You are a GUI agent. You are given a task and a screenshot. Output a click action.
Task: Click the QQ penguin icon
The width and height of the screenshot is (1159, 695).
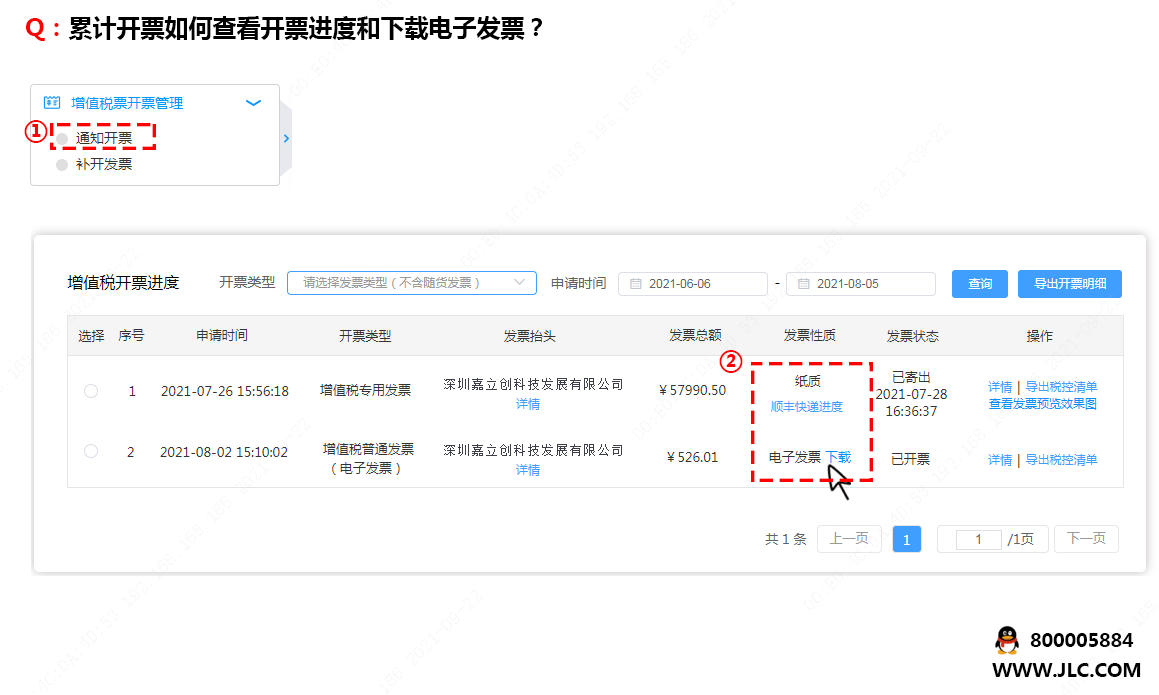(1007, 640)
